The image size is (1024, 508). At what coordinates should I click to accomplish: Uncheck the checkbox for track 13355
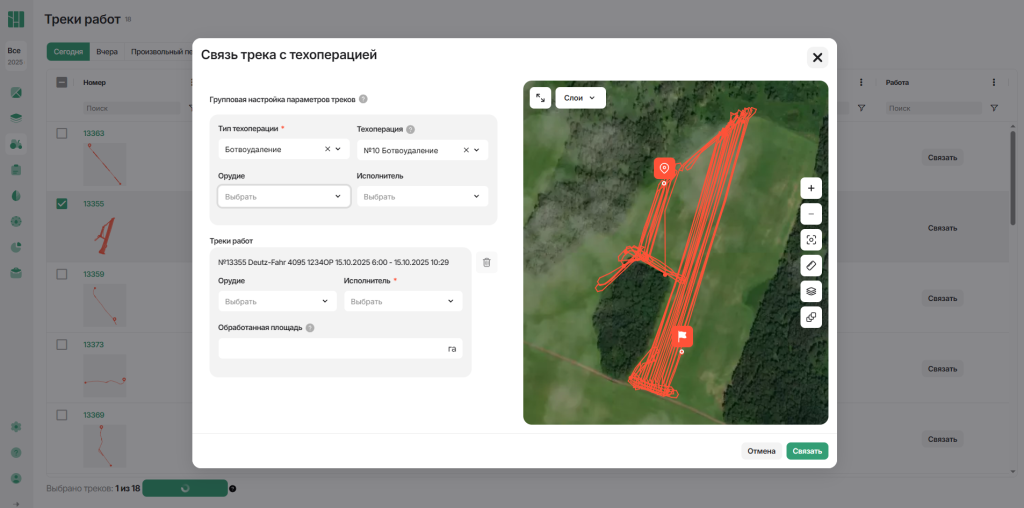tap(61, 204)
